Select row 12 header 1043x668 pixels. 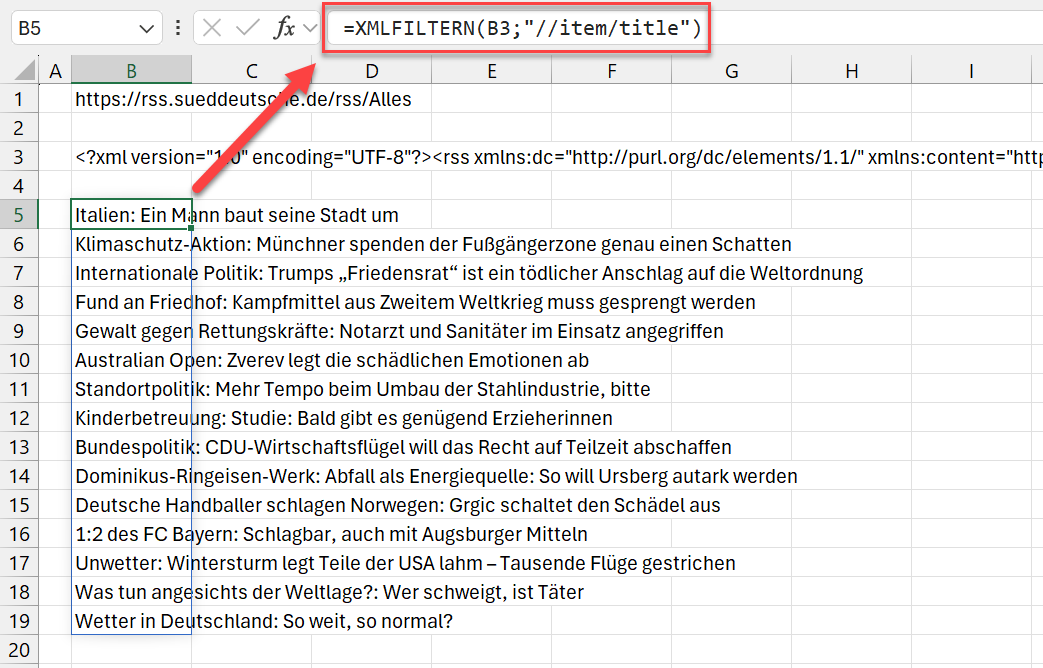pyautogui.click(x=18, y=418)
